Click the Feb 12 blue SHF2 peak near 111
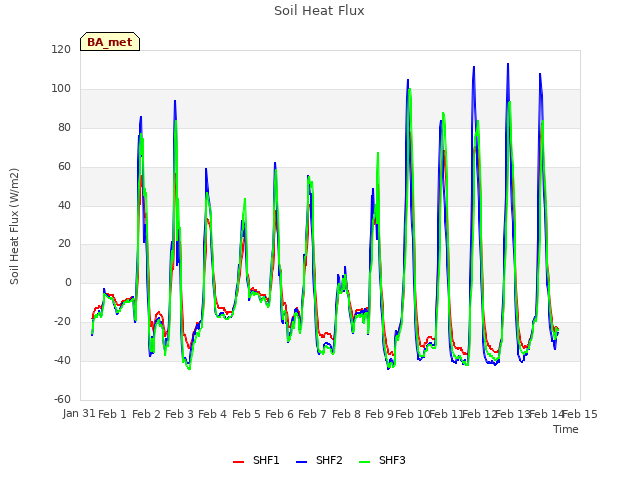 pos(474,67)
